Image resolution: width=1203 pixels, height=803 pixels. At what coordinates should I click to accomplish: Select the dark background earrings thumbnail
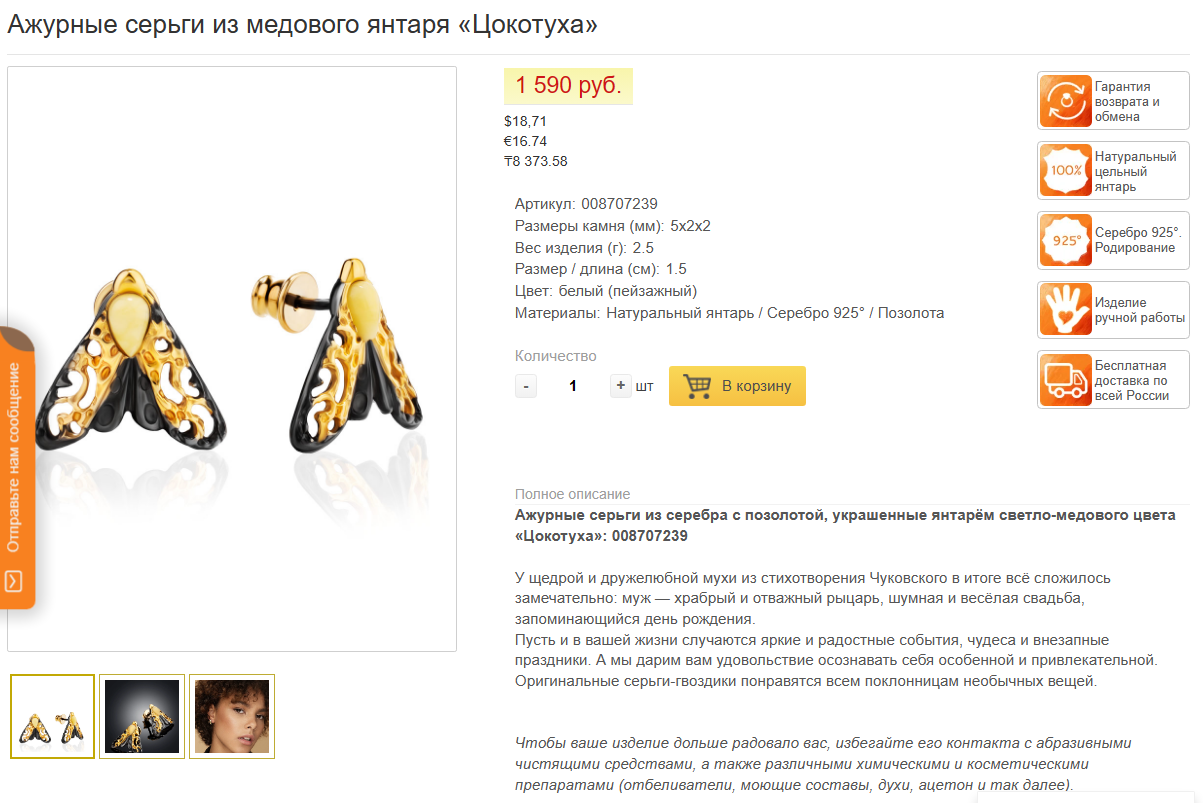[x=142, y=716]
